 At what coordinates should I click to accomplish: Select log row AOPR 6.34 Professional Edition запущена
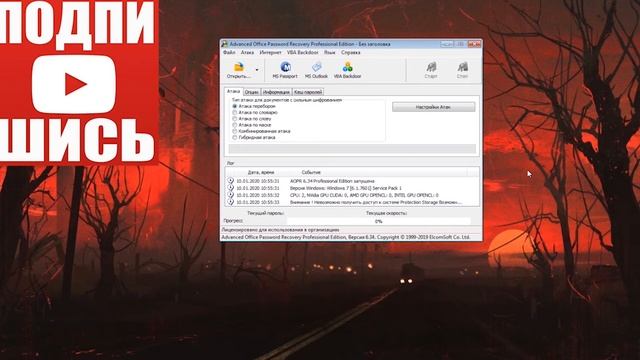click(x=352, y=181)
